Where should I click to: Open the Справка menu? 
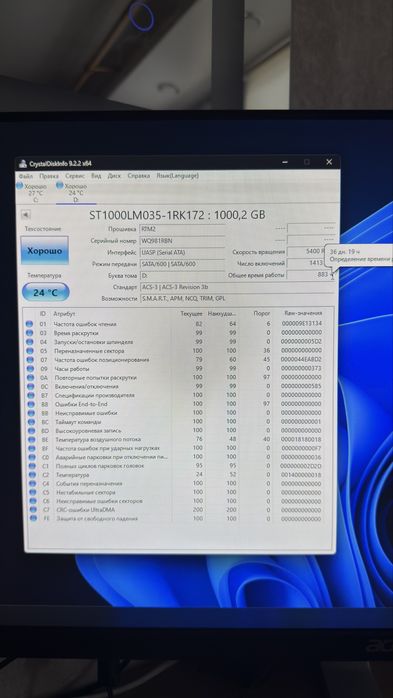coord(138,176)
